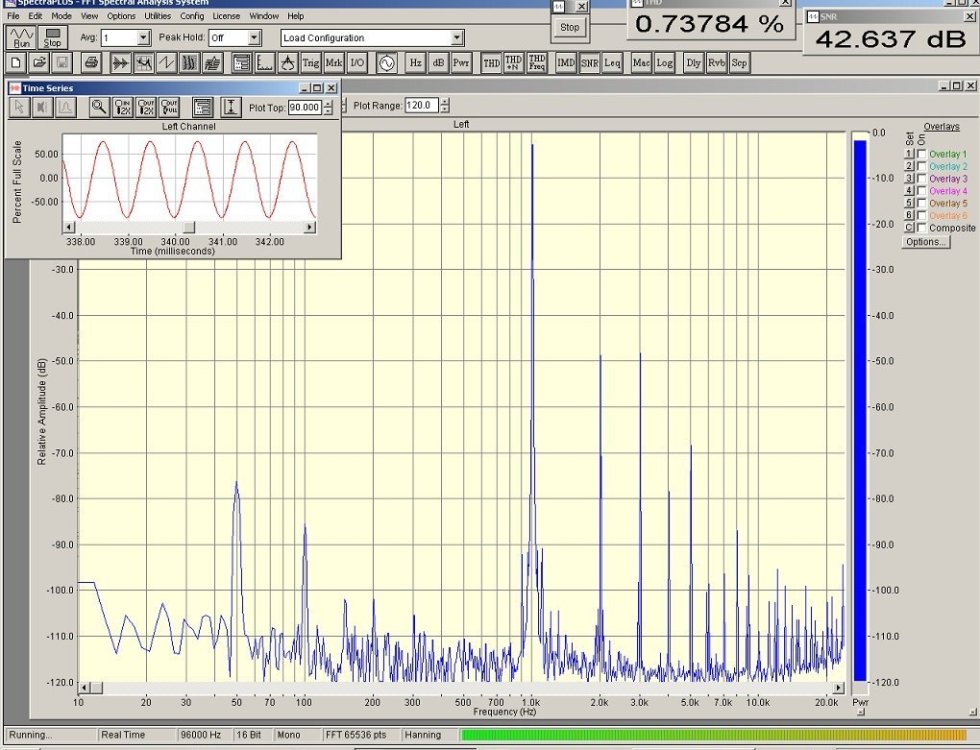
Task: Click the Set 2 overlay button
Action: (x=909, y=167)
